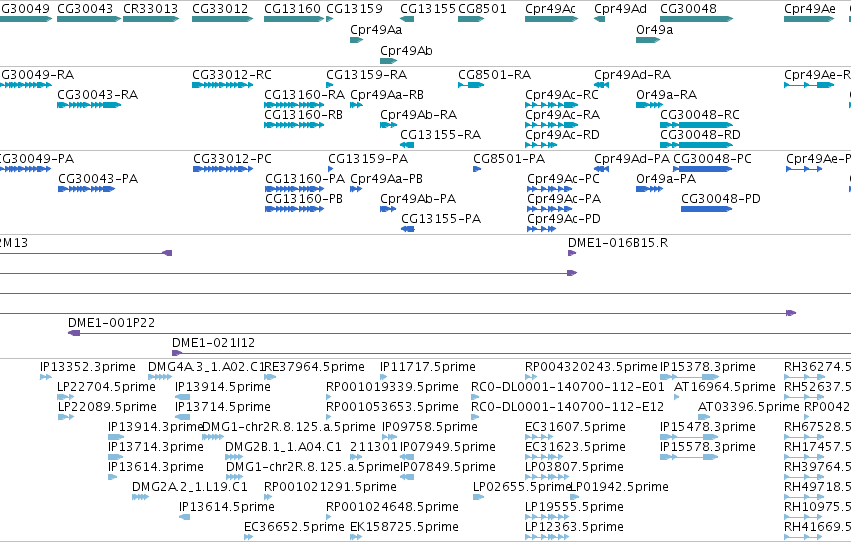The height and width of the screenshot is (542, 851).
Task: Select the CG30043 gene feature
Action: [x=89, y=19]
